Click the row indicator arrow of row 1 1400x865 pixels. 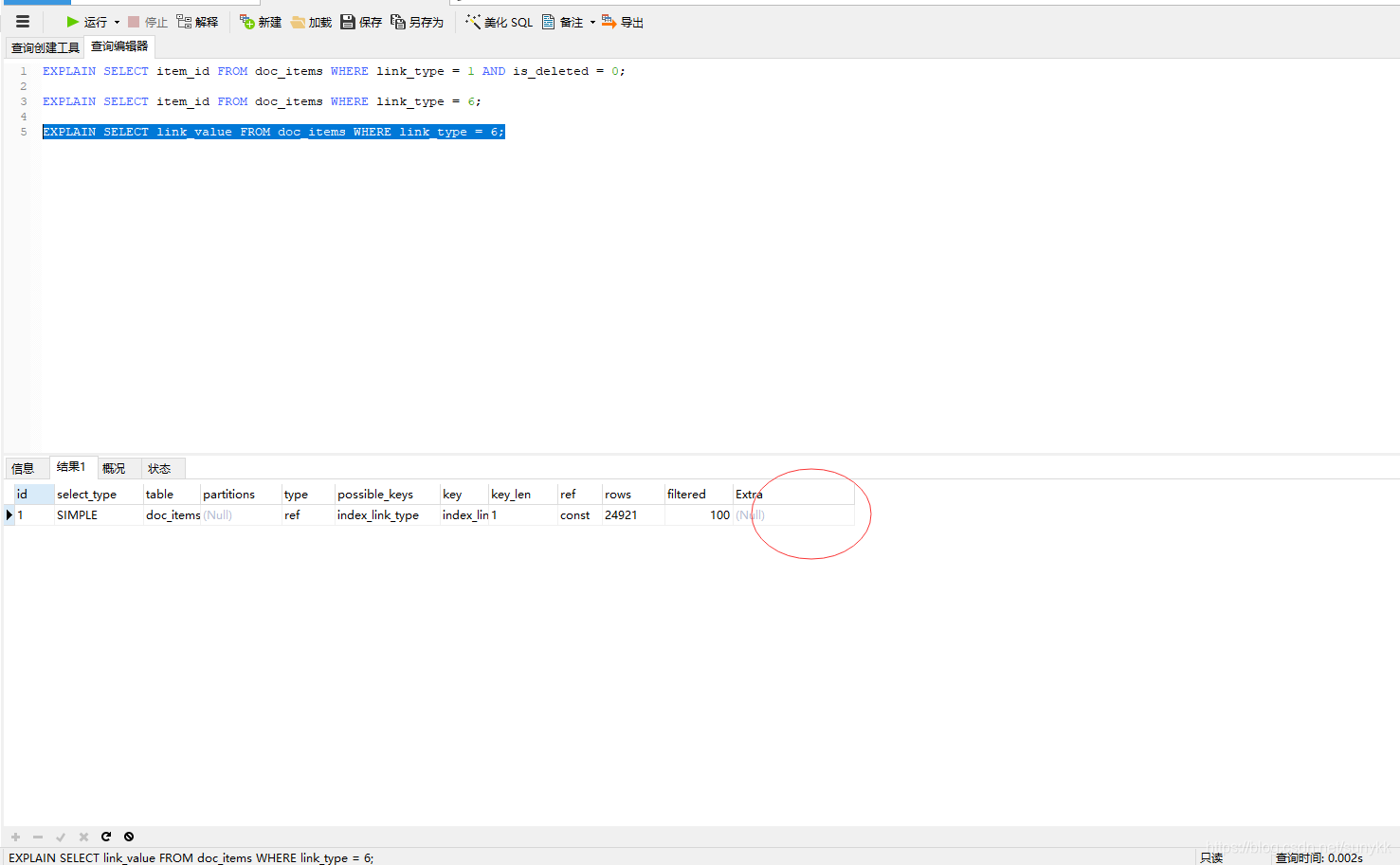9,515
